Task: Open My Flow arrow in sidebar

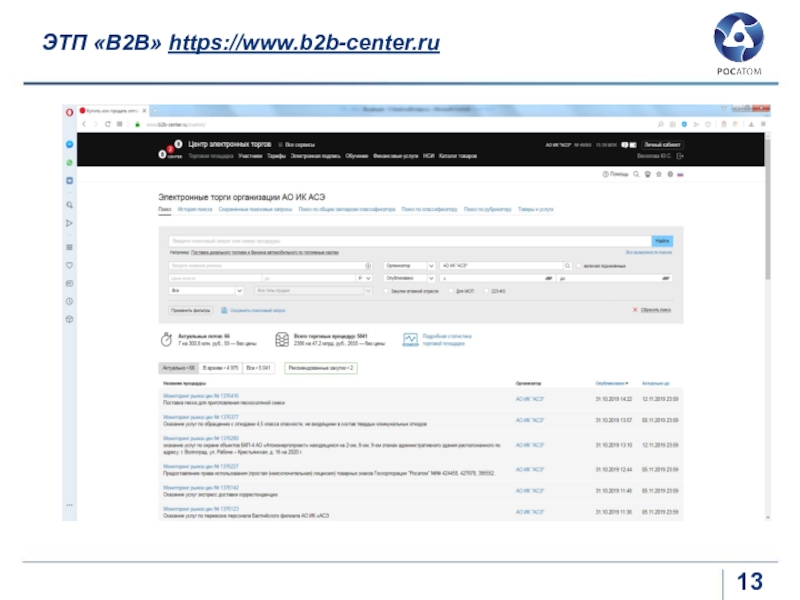Action: (x=69, y=223)
